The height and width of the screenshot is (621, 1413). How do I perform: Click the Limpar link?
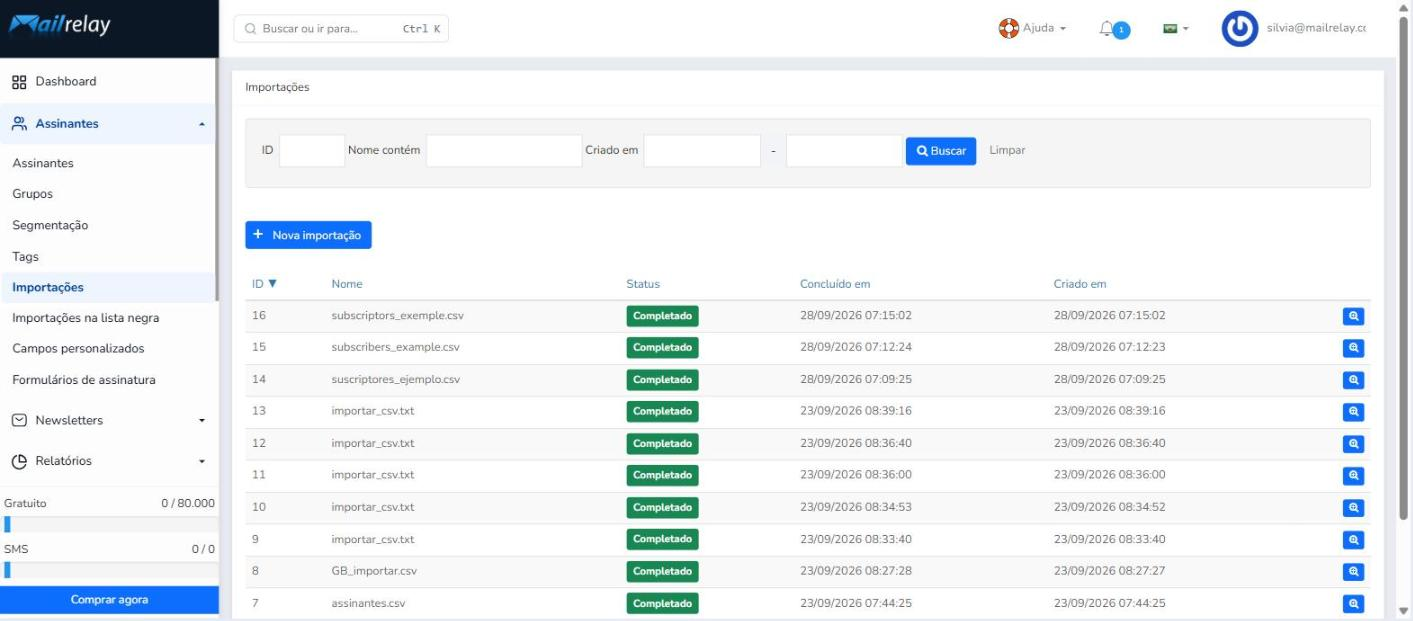pos(1007,151)
